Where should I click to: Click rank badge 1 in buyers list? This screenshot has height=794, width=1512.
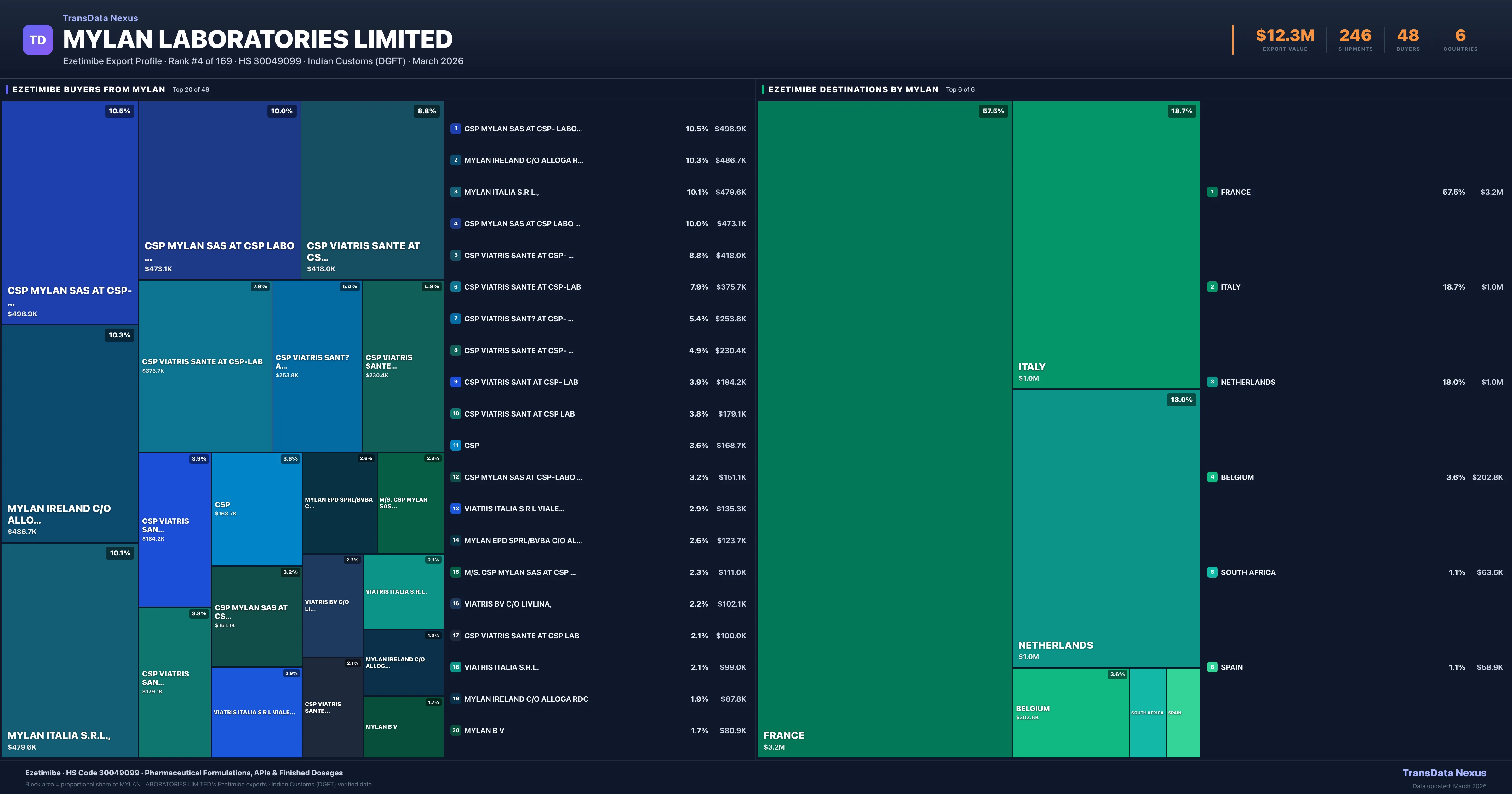pos(455,129)
